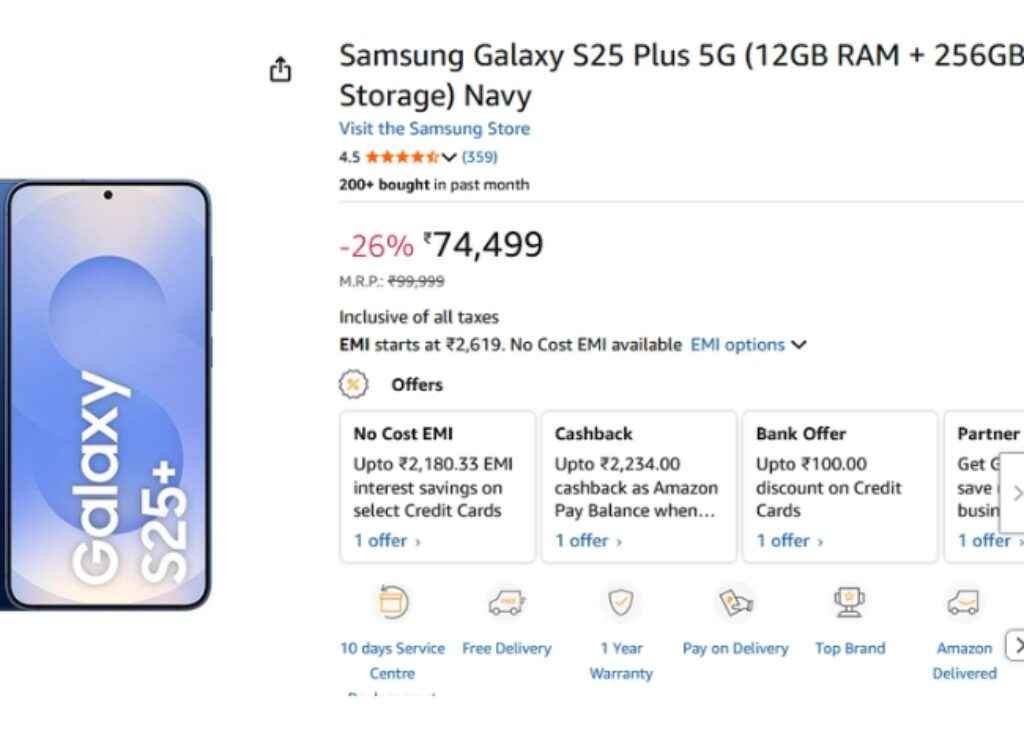Open the (359) customer reviews

479,157
